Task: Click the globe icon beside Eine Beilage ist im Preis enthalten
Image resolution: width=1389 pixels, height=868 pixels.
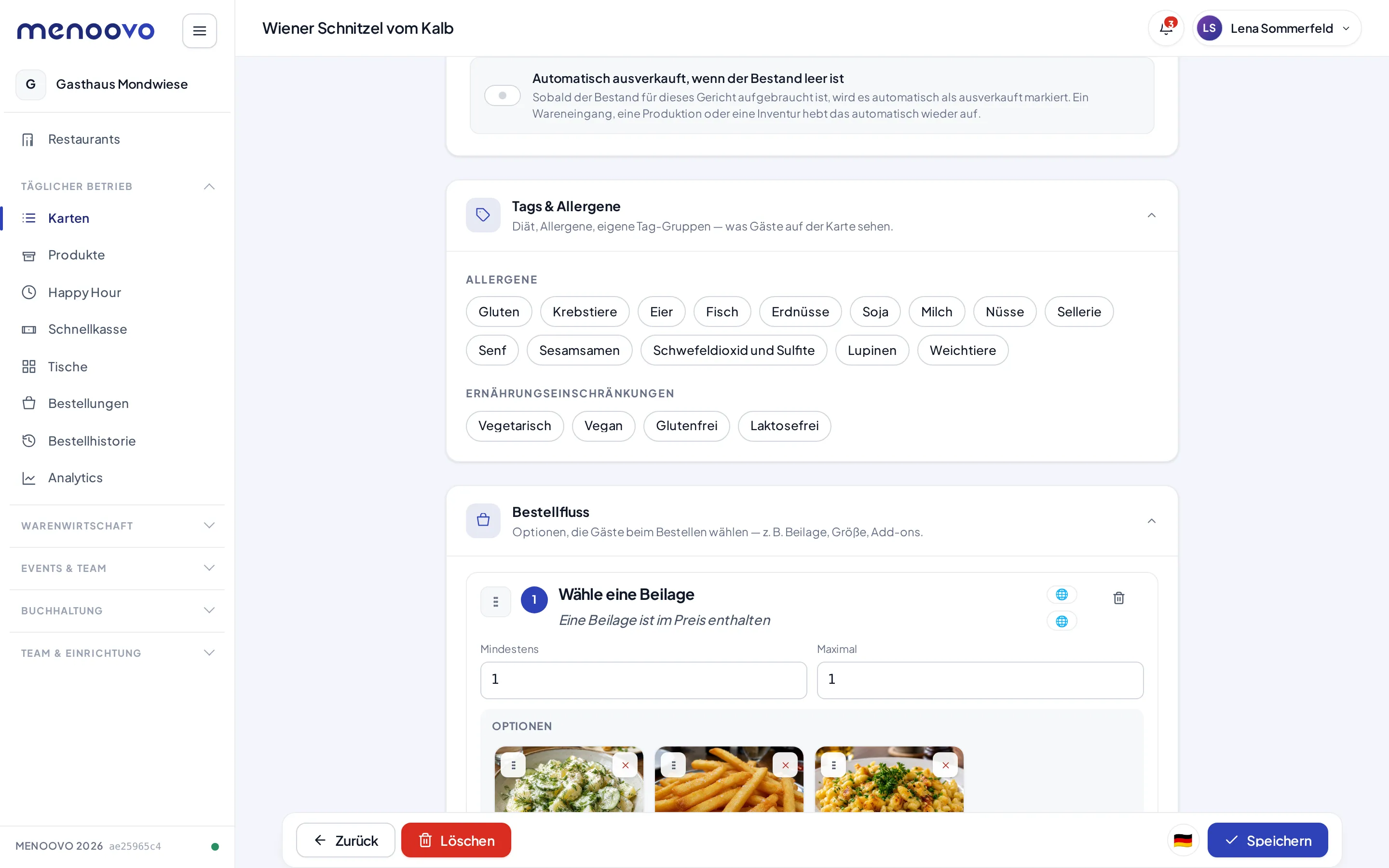Action: click(1061, 621)
